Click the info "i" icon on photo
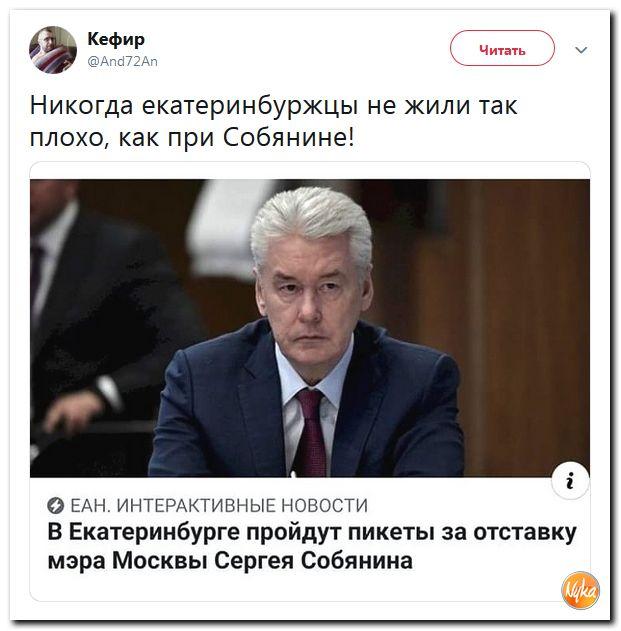 pos(570,480)
